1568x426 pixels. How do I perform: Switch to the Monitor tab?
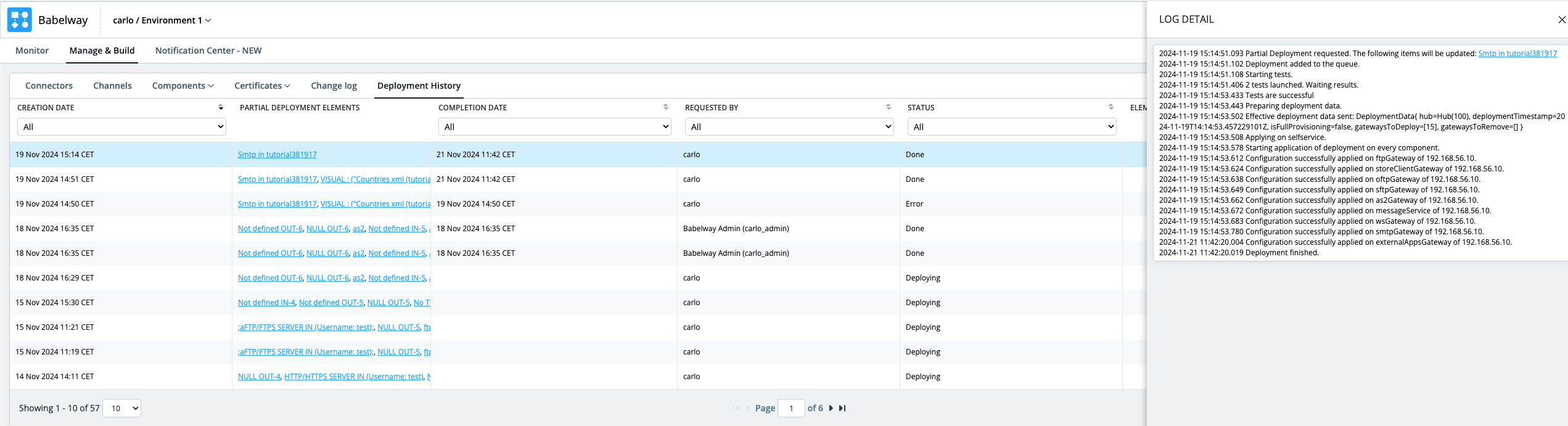[32, 51]
